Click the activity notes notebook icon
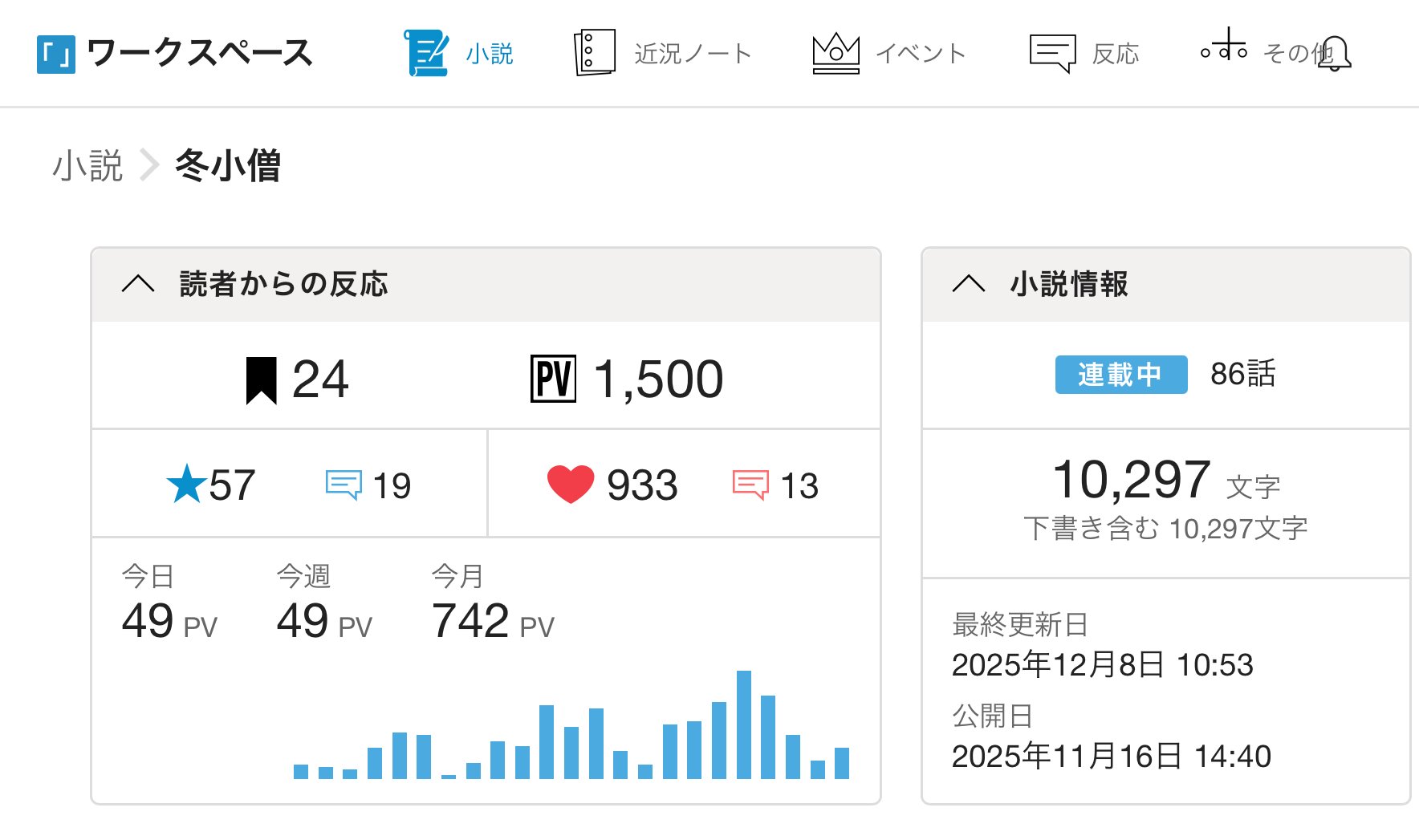Image resolution: width=1419 pixels, height=840 pixels. [x=595, y=53]
